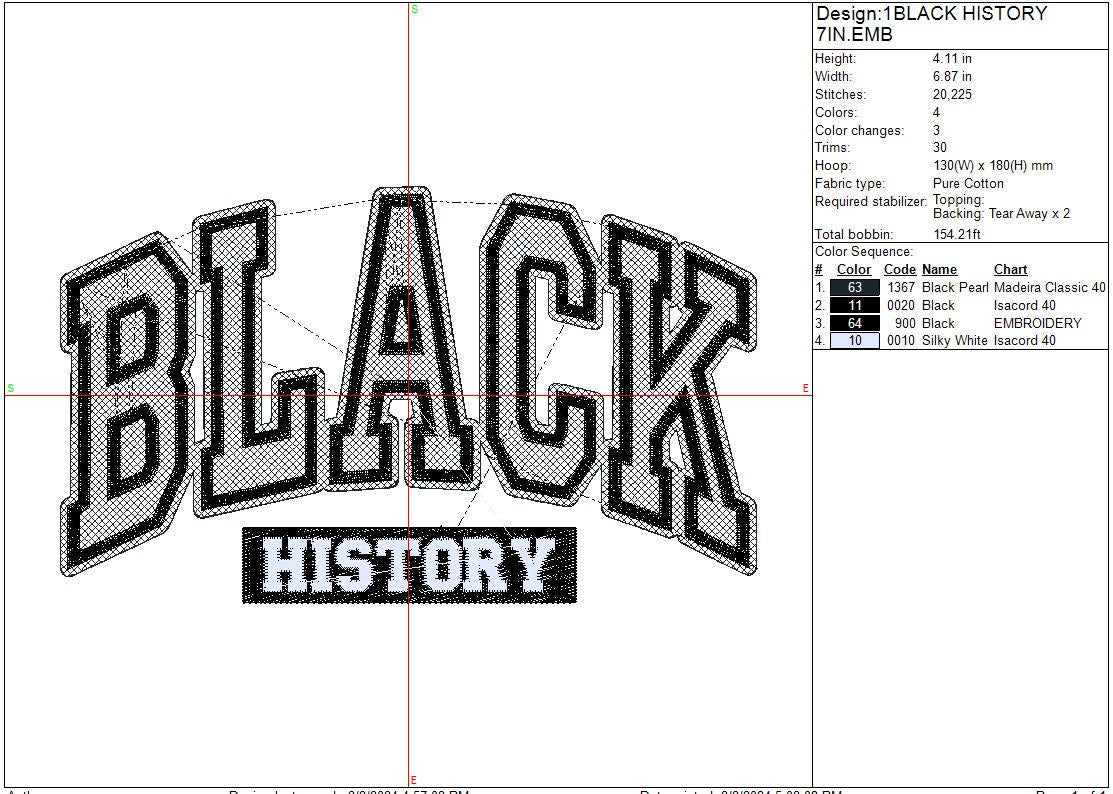Screen dimensions: 1113x794
Task: Click the Hoop size 130(W) x 180(H) mm
Action: (x=992, y=166)
